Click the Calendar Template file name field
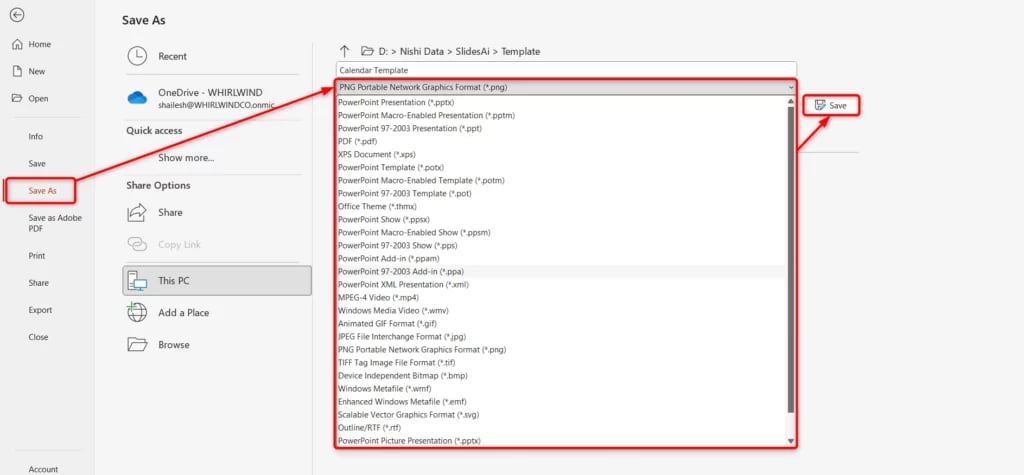1024x475 pixels. pyautogui.click(x=566, y=70)
